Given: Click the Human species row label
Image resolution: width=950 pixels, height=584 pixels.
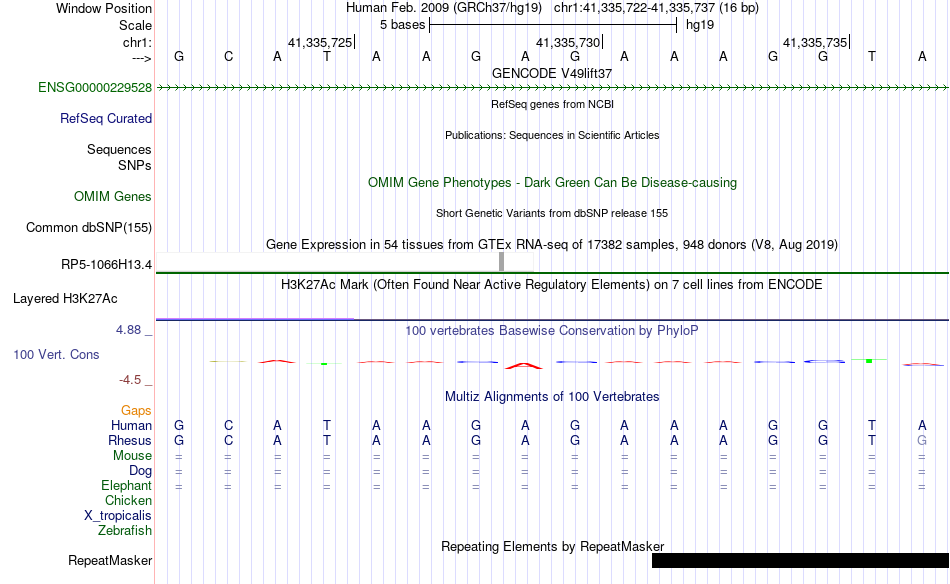Looking at the screenshot, I should tap(131, 425).
